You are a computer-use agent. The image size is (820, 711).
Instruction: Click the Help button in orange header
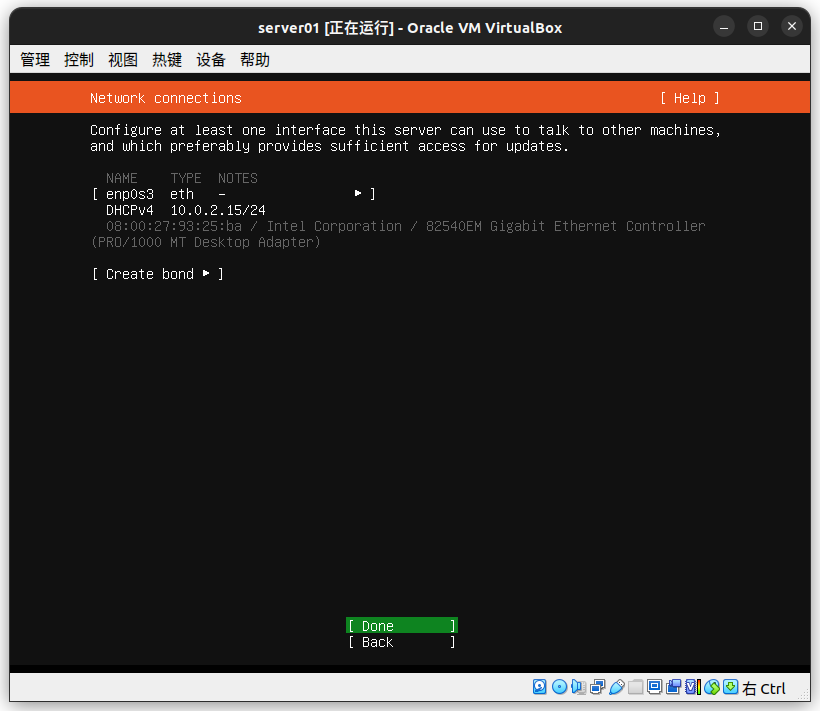(x=689, y=98)
